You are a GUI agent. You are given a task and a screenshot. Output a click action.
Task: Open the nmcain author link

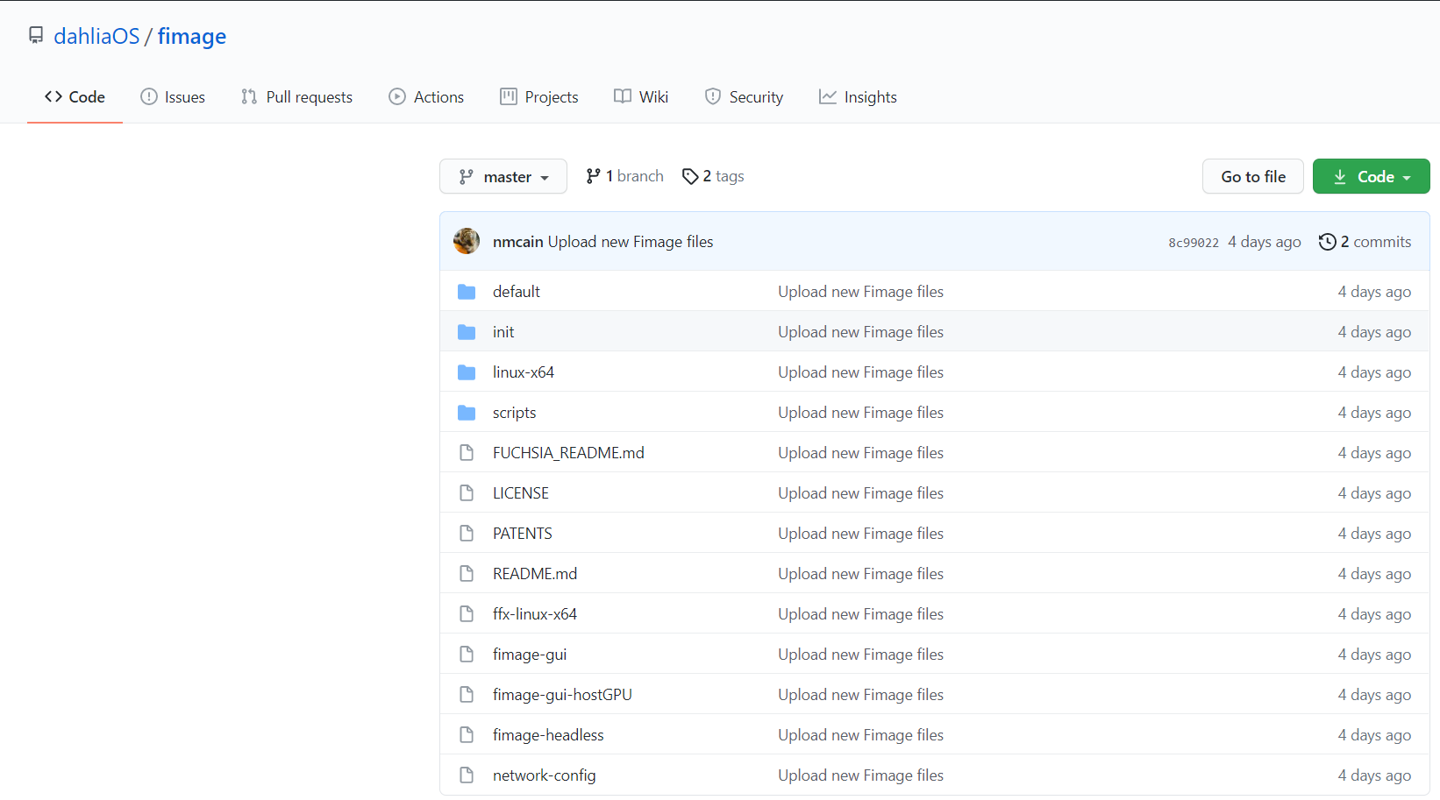(x=518, y=242)
